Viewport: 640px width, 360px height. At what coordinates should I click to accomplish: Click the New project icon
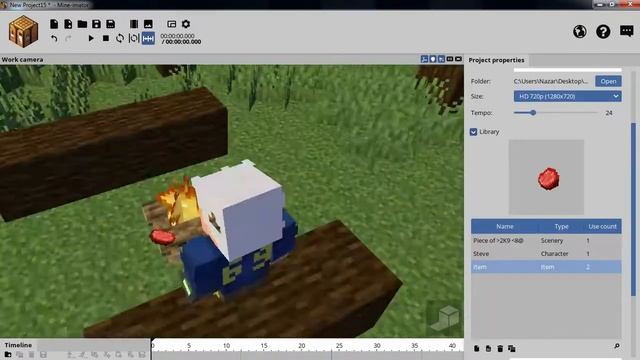point(54,24)
